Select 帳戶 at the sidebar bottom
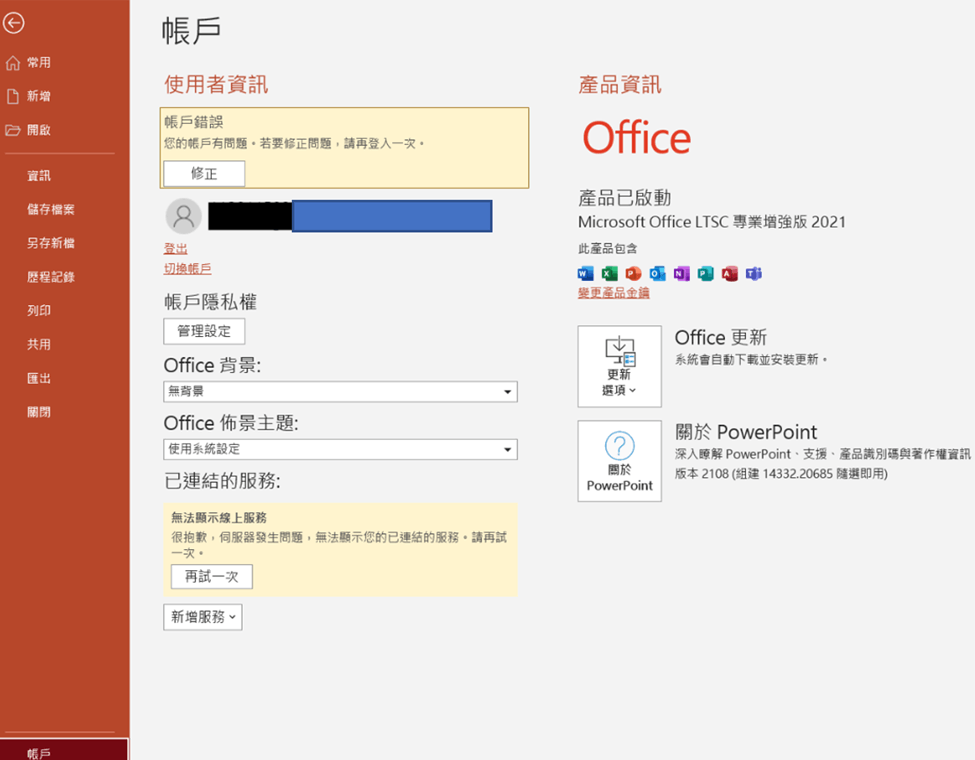The height and width of the screenshot is (760, 975). pyautogui.click(x=64, y=749)
